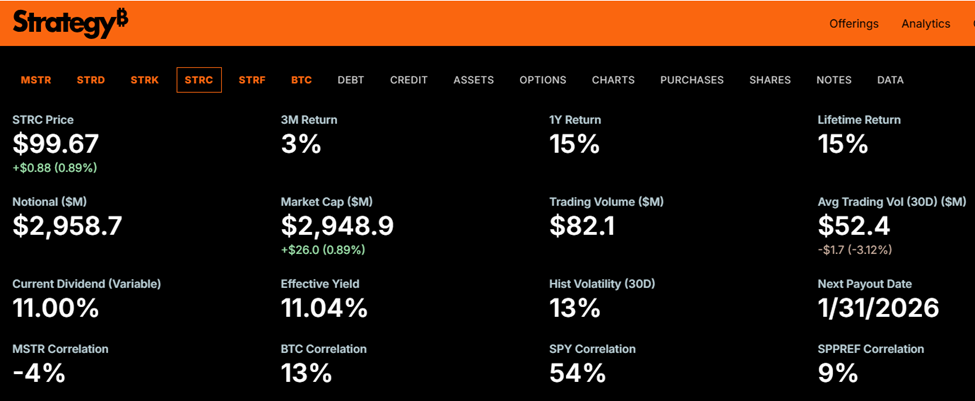Select the ASSETS tab
The image size is (975, 401).
click(x=473, y=80)
